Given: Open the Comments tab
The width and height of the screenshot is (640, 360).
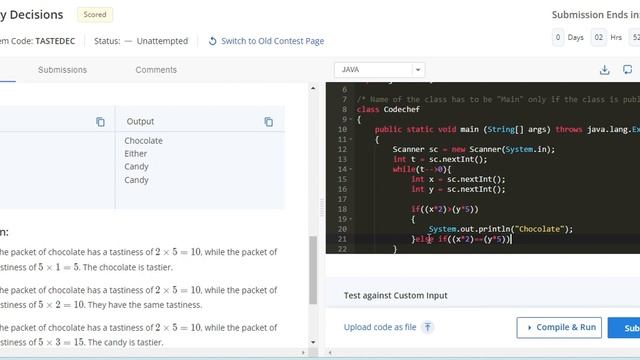Looking at the screenshot, I should 156,70.
